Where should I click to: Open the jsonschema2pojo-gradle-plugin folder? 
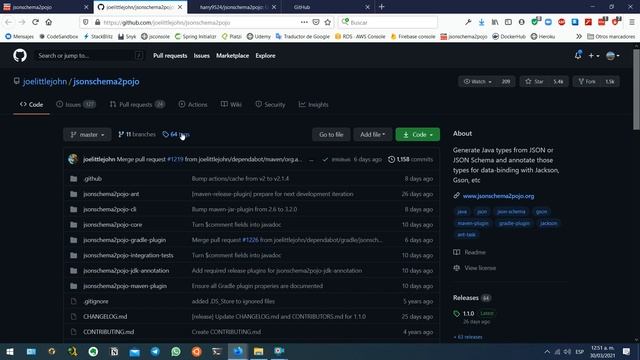click(124, 240)
